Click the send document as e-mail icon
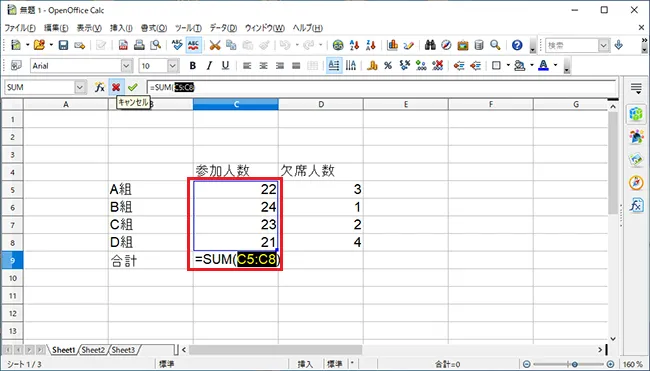 pos(80,45)
